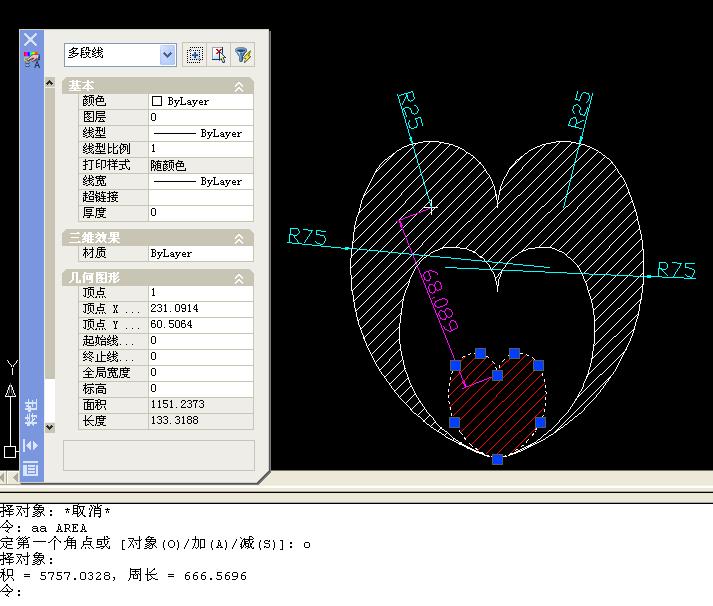Edit the 标高 value field
Screen dimensions: 713x606
click(x=201, y=388)
